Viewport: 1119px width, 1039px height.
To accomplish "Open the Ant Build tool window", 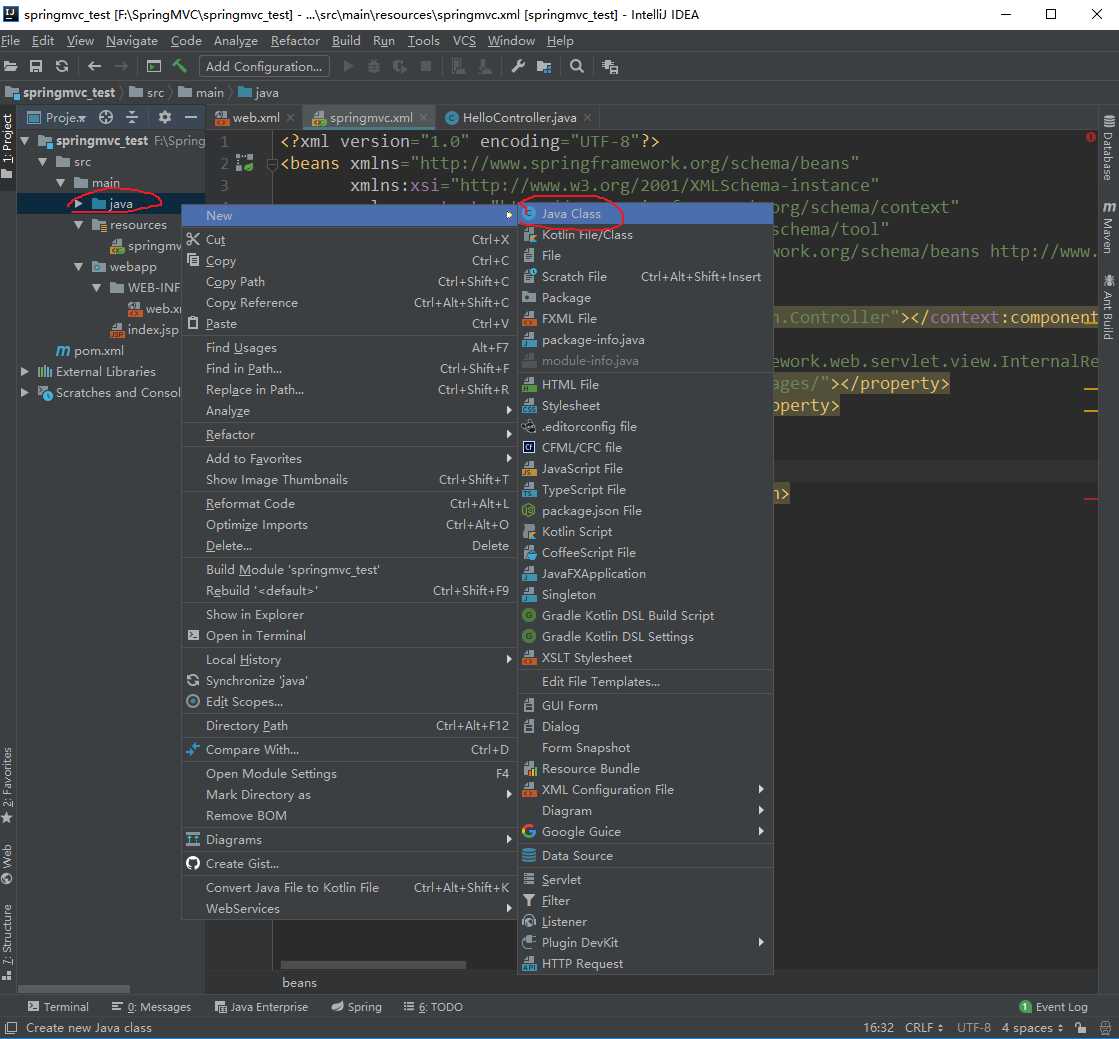I will pos(1108,307).
